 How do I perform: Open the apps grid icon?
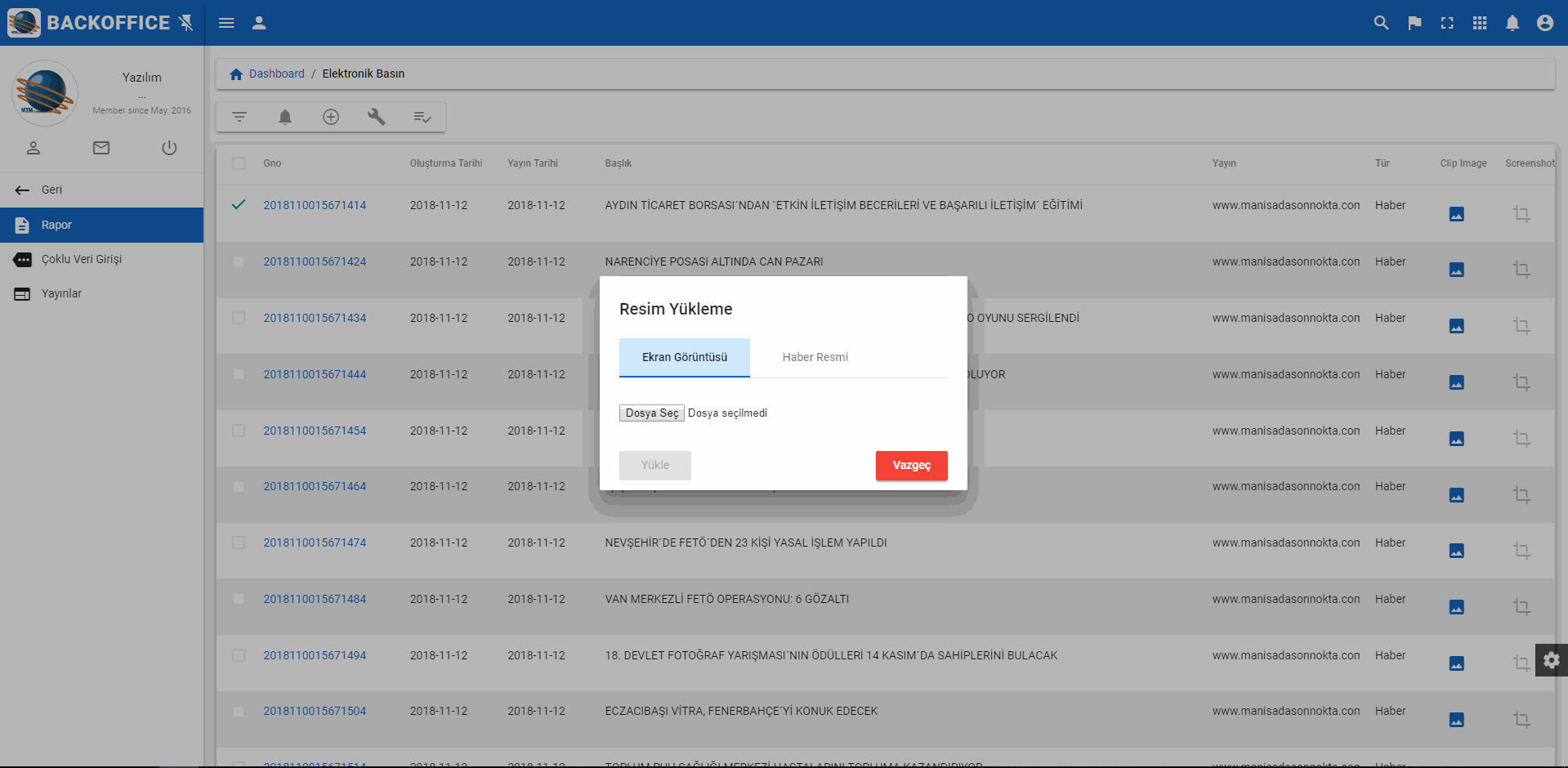coord(1480,23)
